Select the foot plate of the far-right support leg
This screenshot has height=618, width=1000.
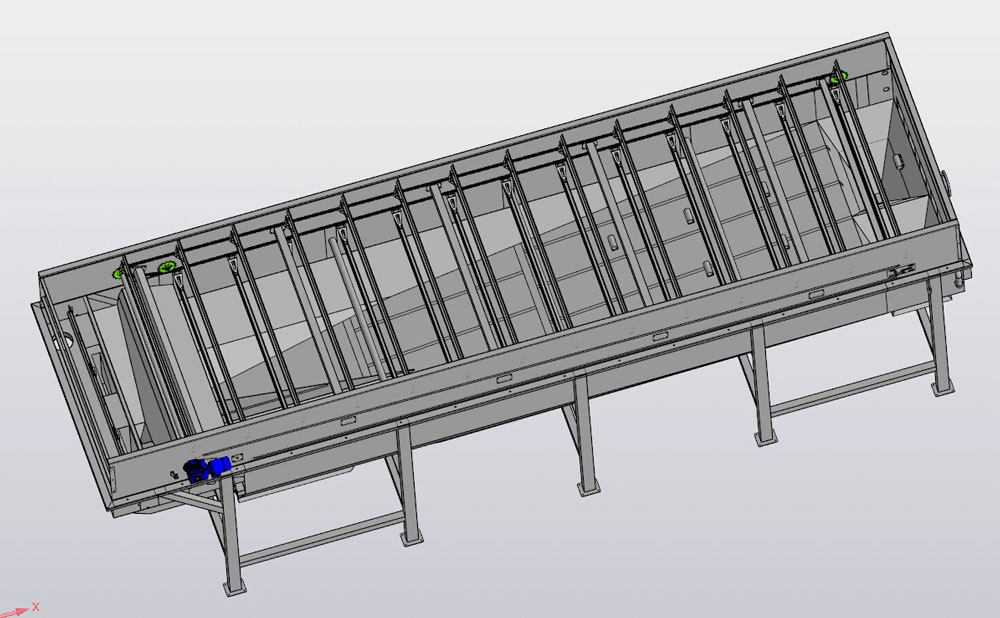941,387
